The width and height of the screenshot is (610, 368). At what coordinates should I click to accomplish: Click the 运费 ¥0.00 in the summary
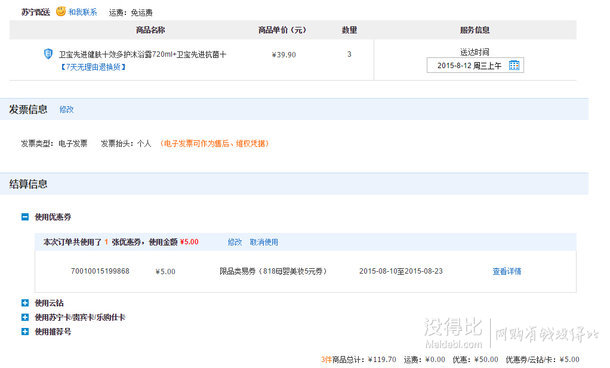tap(424, 359)
